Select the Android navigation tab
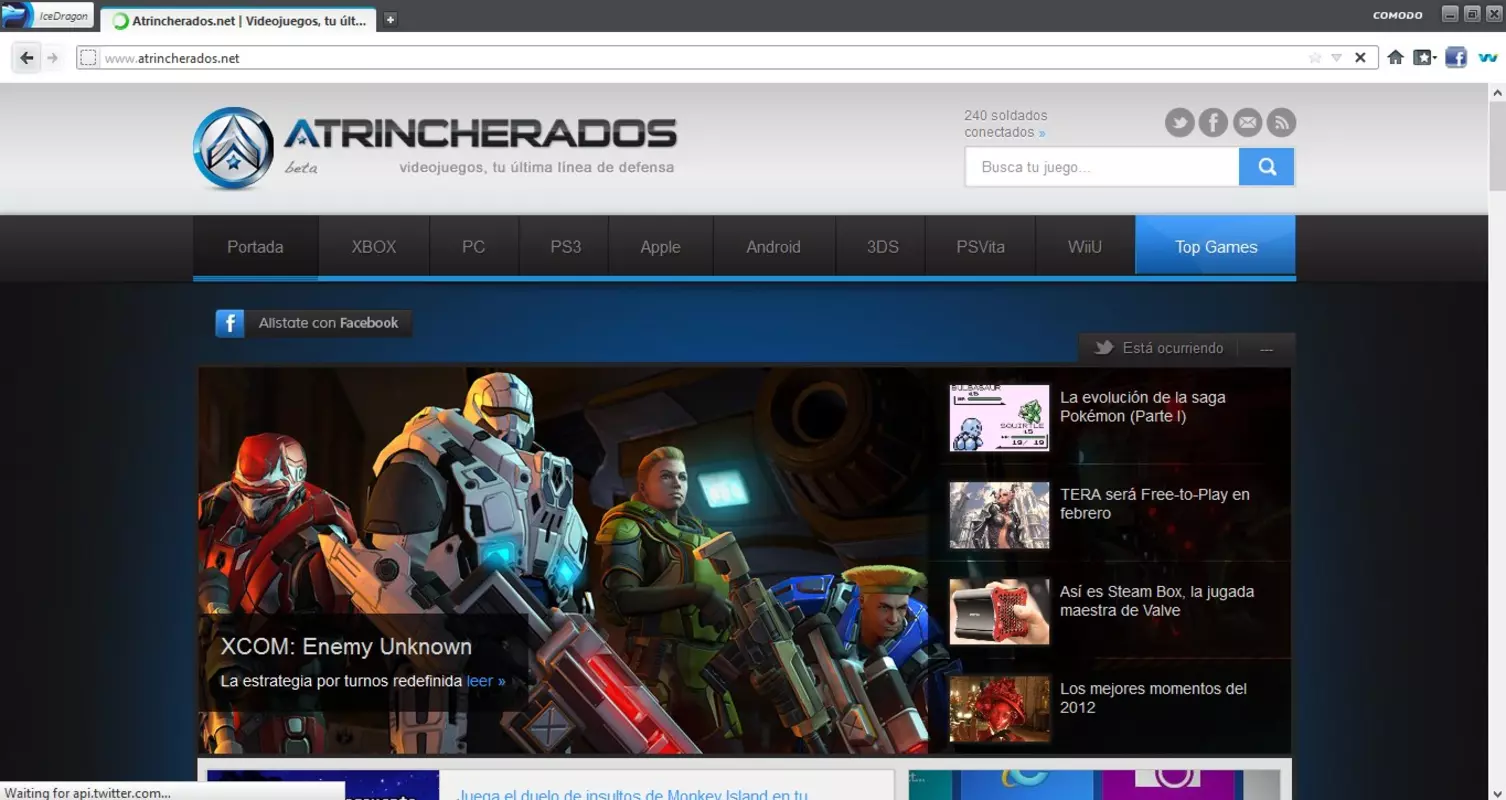The height and width of the screenshot is (800, 1506). [x=774, y=247]
